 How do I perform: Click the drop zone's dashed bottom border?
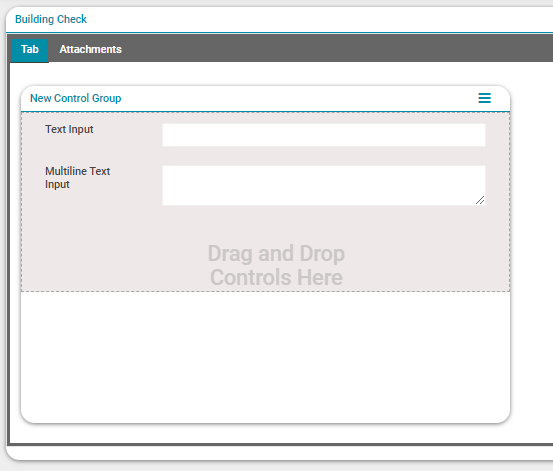coord(265,291)
